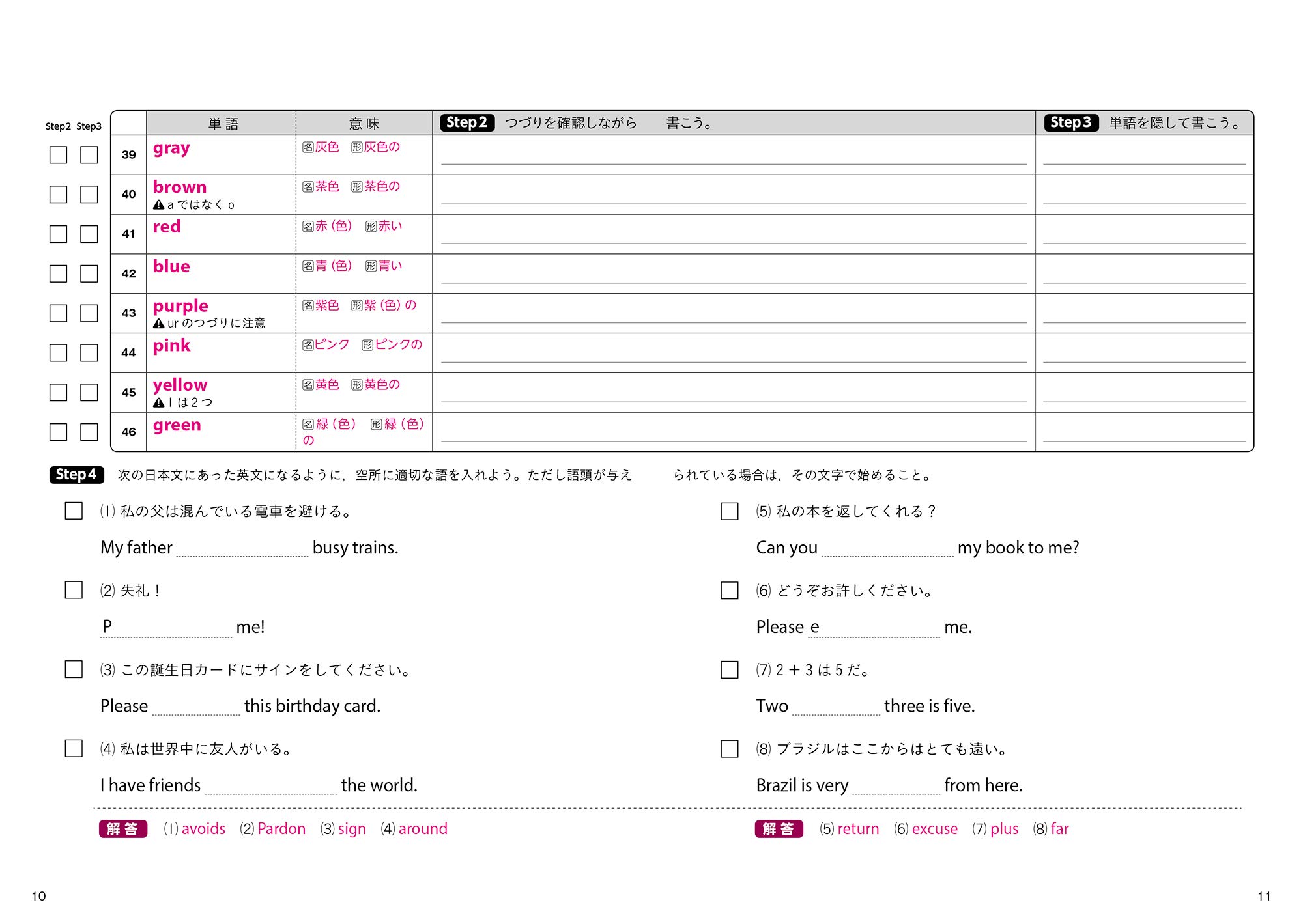Click the pink word 'yellow' in the table

(180, 385)
